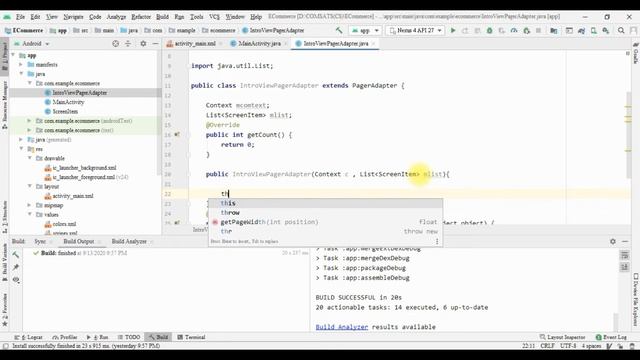Viewport: 640px width, 360px height.
Task: Expand the java (generated) folder
Action: (21, 140)
